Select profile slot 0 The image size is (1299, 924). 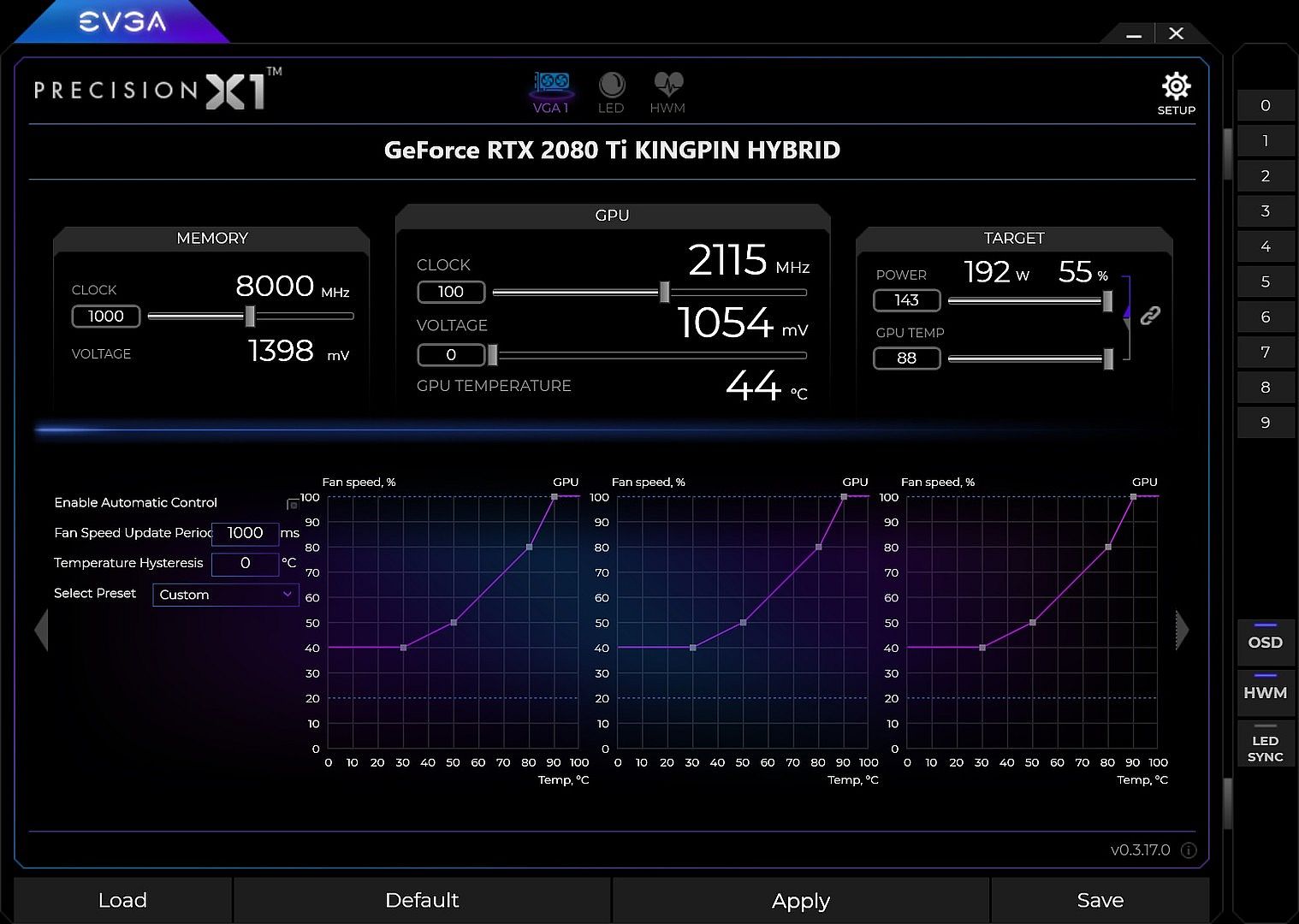pos(1265,105)
